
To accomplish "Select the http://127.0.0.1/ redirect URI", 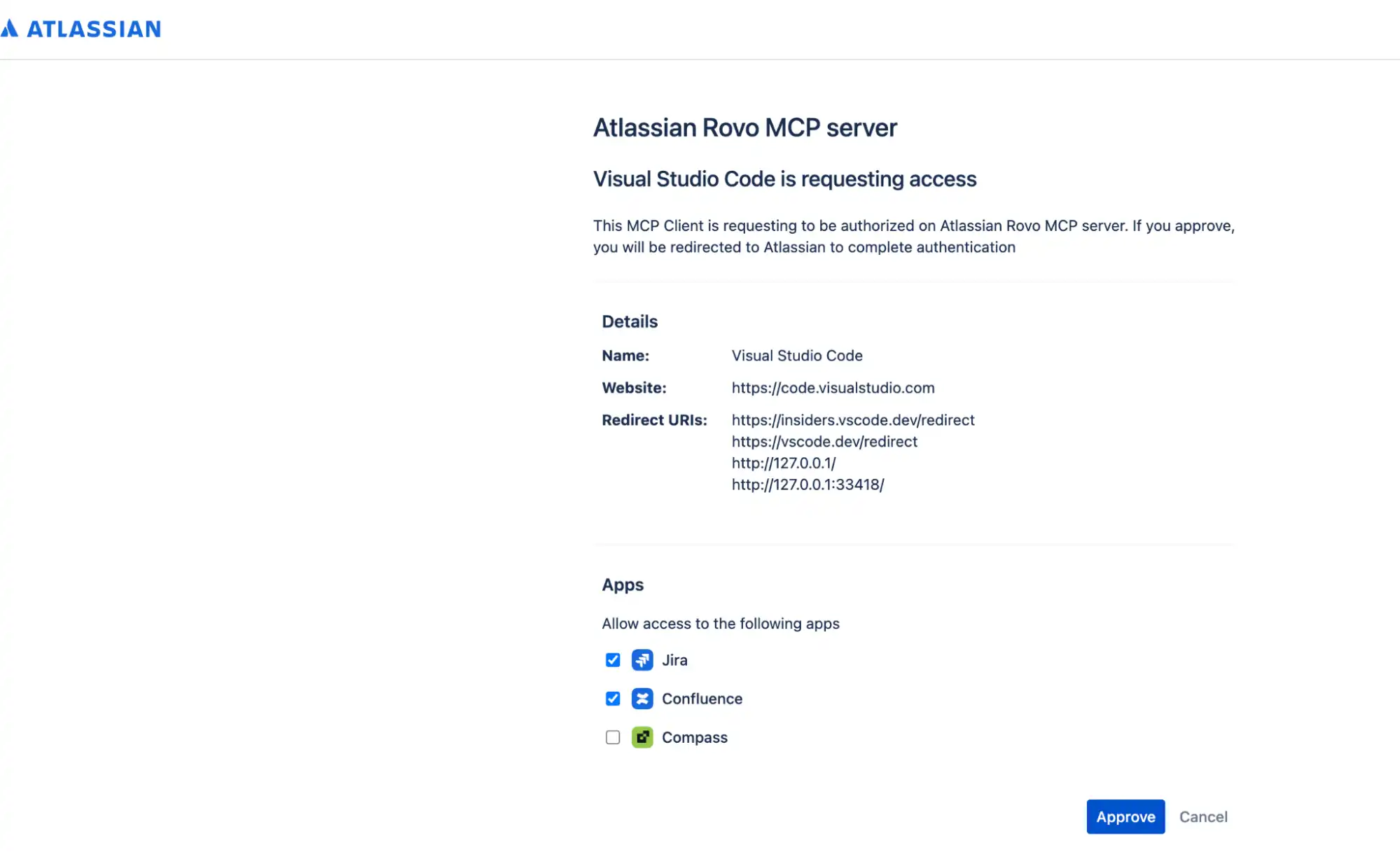I will (x=784, y=463).
